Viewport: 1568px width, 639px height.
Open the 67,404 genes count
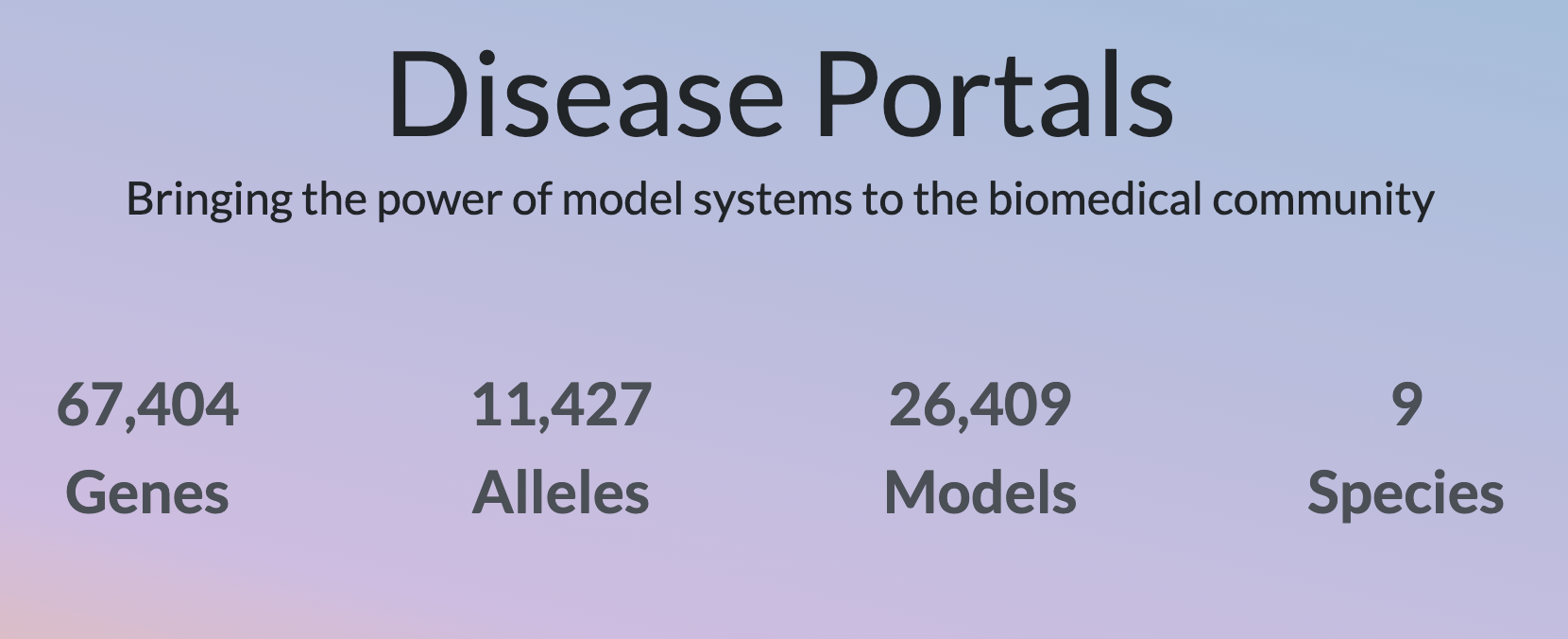(x=147, y=405)
